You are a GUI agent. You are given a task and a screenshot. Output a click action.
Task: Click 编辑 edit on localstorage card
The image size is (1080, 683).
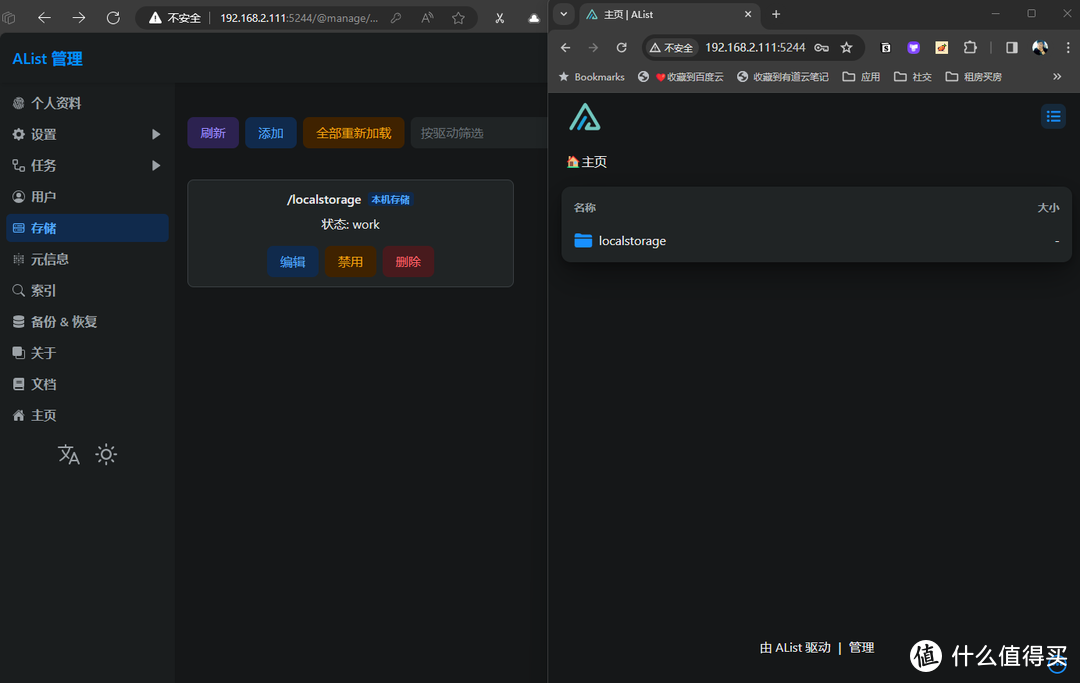[x=293, y=262]
